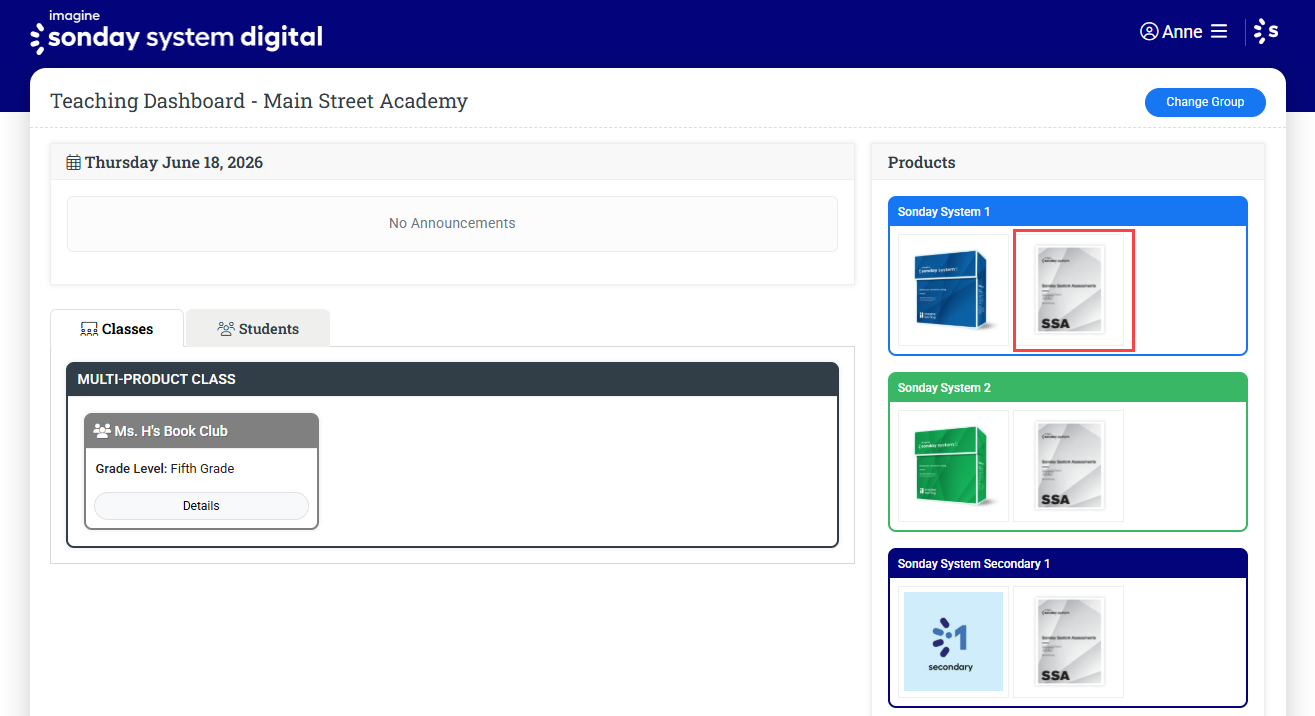Click the calendar icon beside Thursday June 18
This screenshot has width=1315, height=716.
pyautogui.click(x=73, y=162)
